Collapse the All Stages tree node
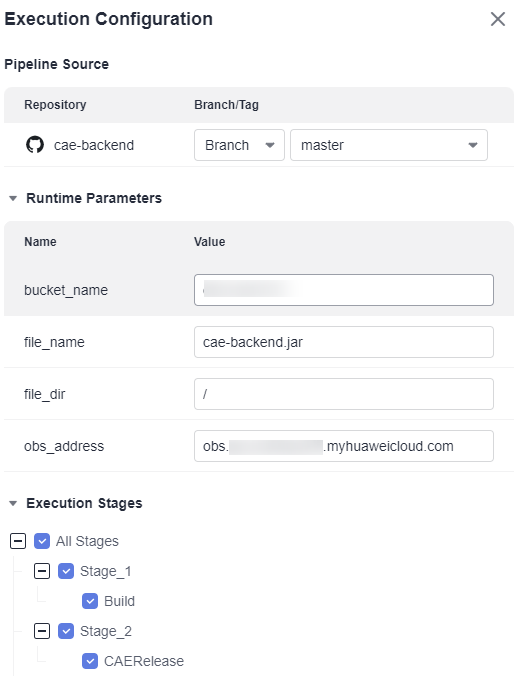Viewport: 531px width, 688px height. 18,541
